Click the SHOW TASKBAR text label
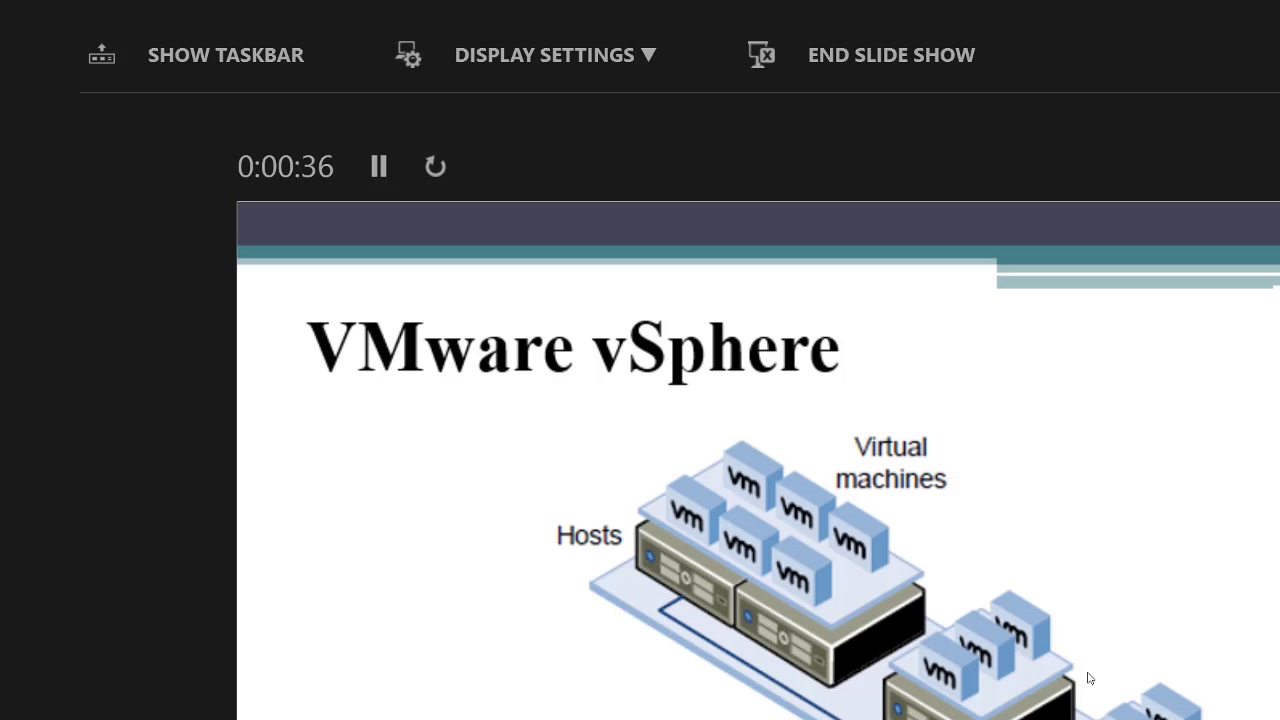This screenshot has width=1280, height=720. click(225, 55)
